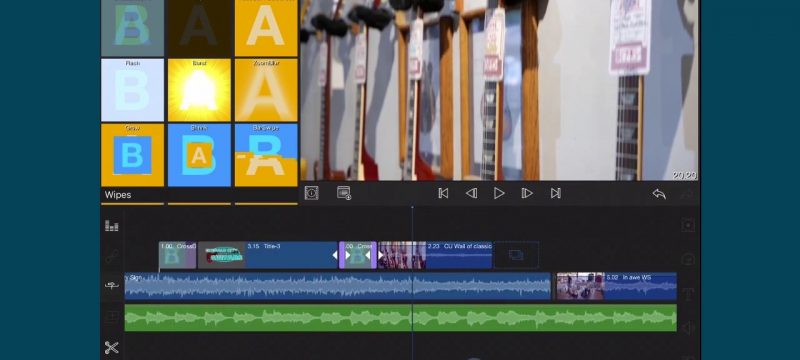Select the solid yellow A transition thumbnail
Viewport: 800px width, 360px height.
[x=266, y=28]
